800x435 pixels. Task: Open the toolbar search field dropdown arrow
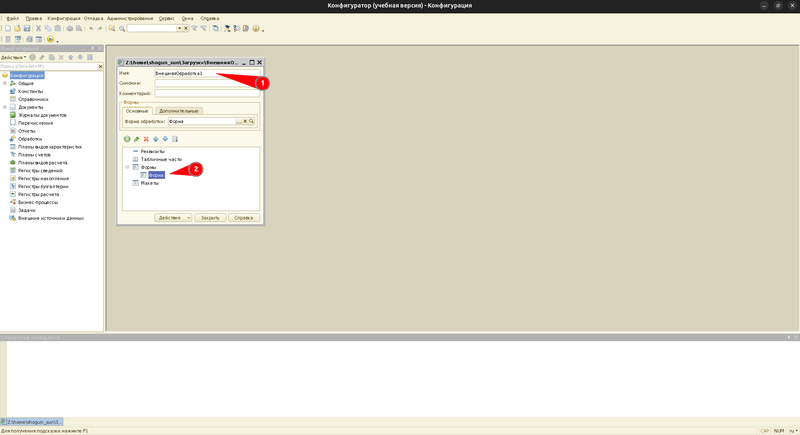pos(180,29)
